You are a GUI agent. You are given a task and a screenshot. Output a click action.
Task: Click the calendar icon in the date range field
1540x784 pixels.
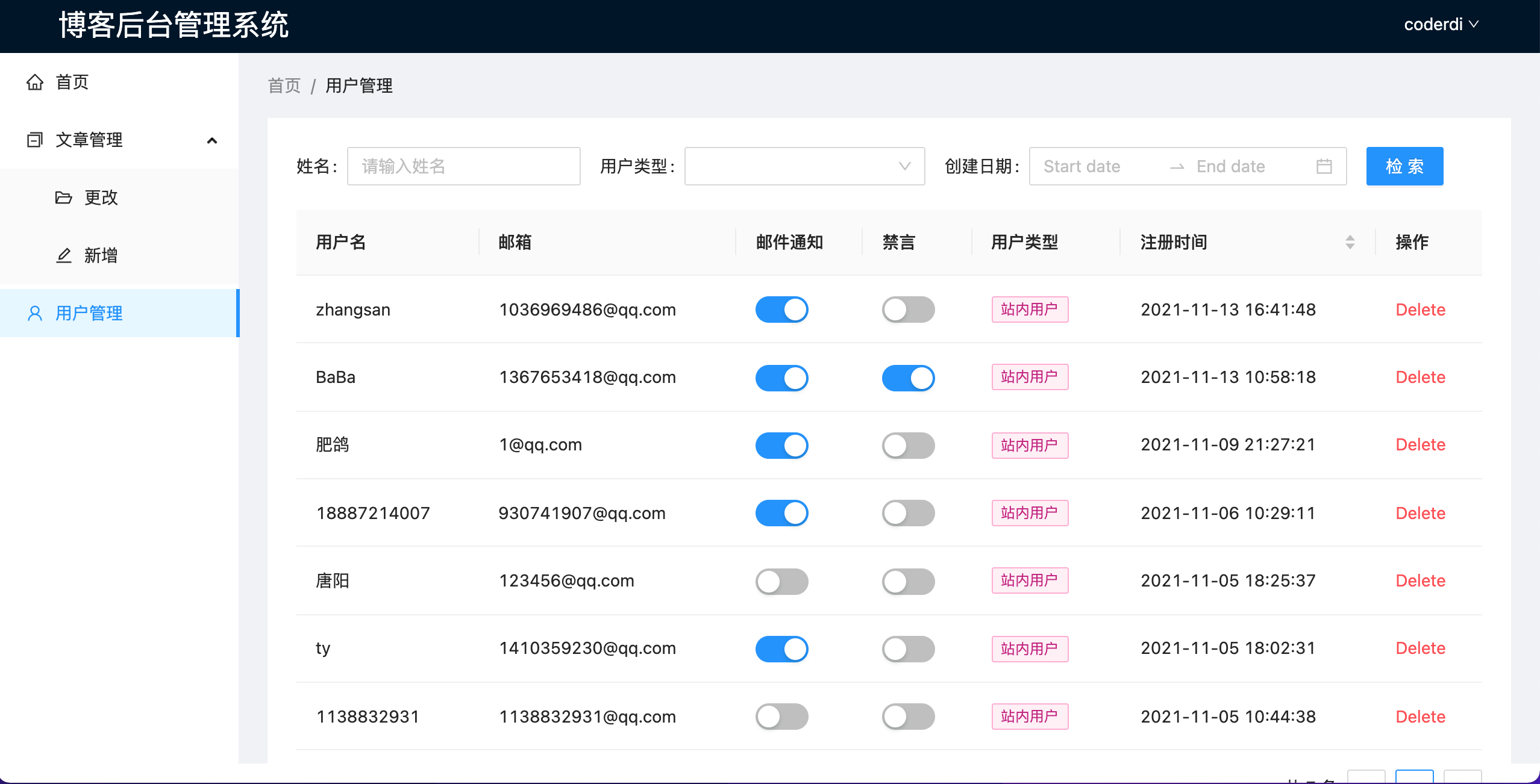[1324, 166]
